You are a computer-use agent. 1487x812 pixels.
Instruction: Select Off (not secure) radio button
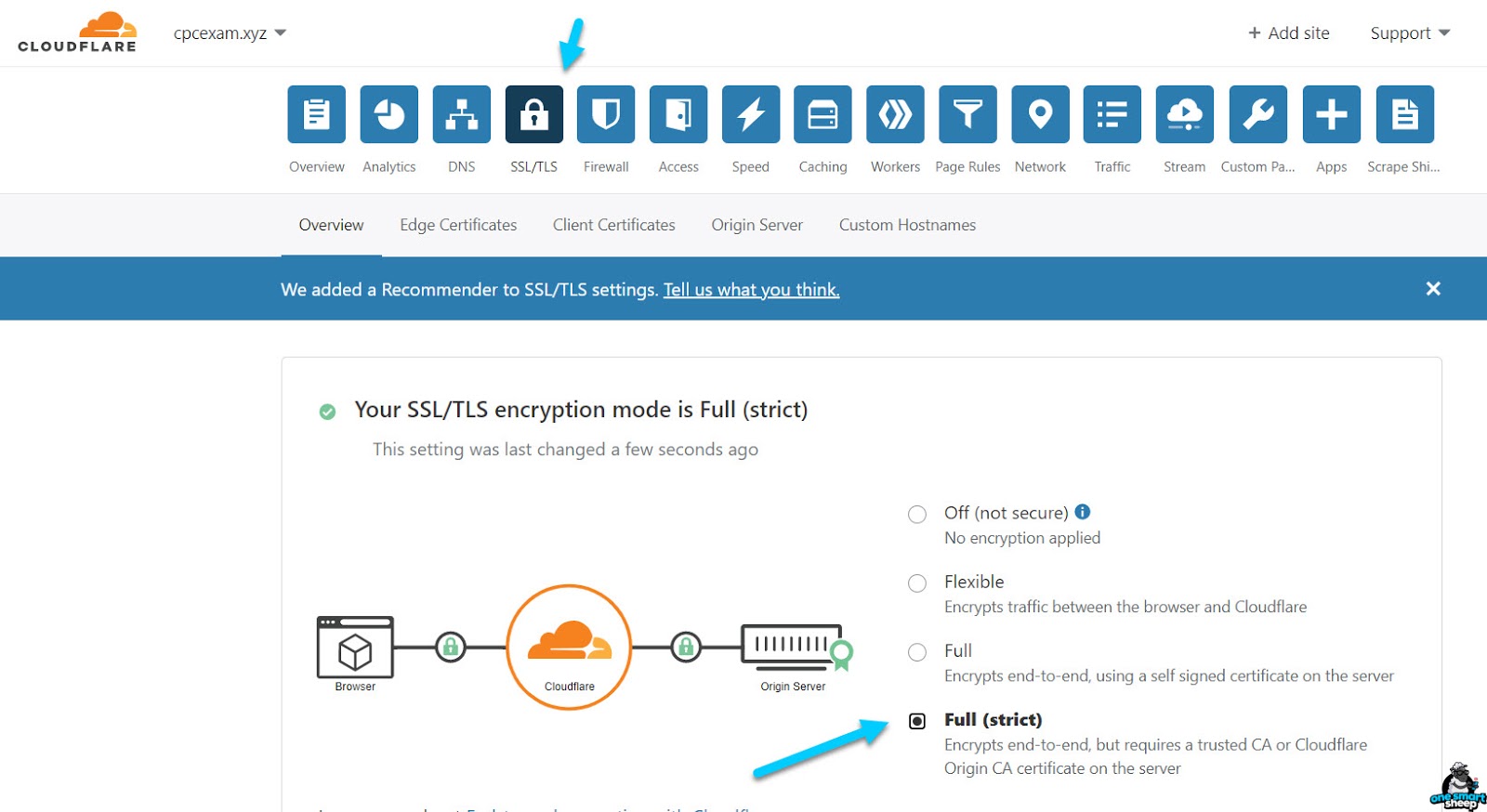coord(917,514)
